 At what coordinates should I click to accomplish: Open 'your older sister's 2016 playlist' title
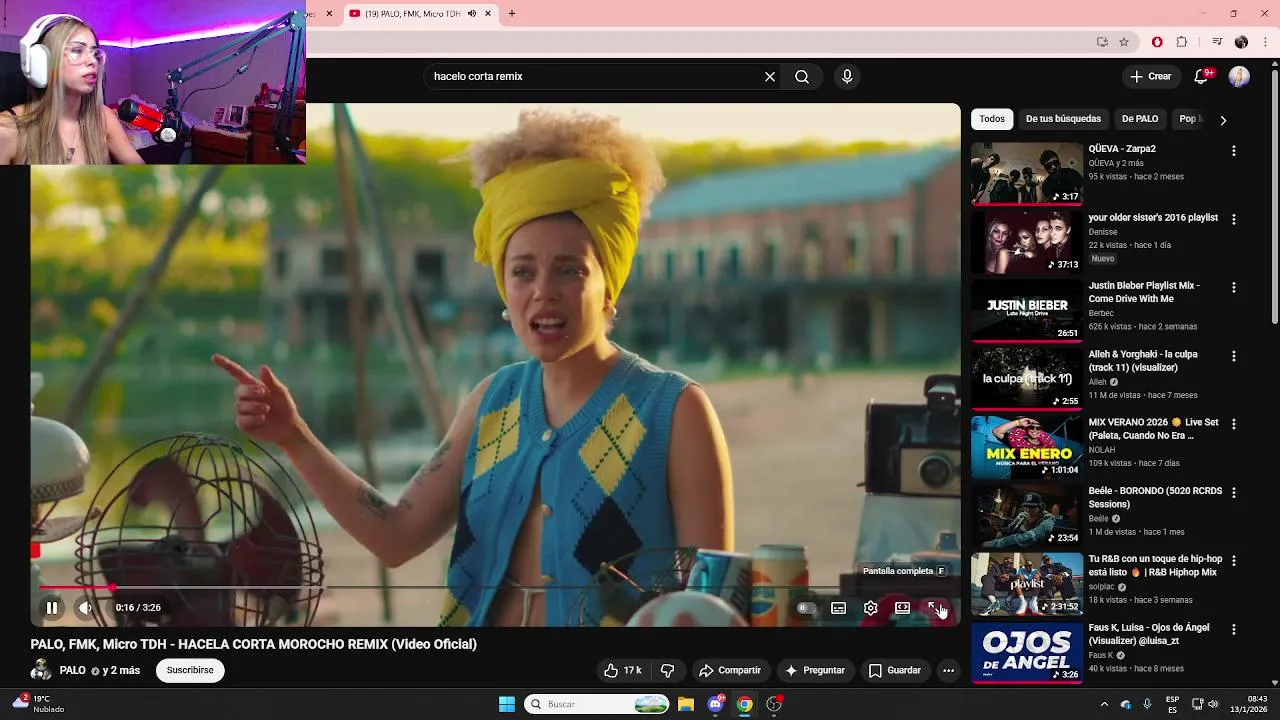point(1153,217)
